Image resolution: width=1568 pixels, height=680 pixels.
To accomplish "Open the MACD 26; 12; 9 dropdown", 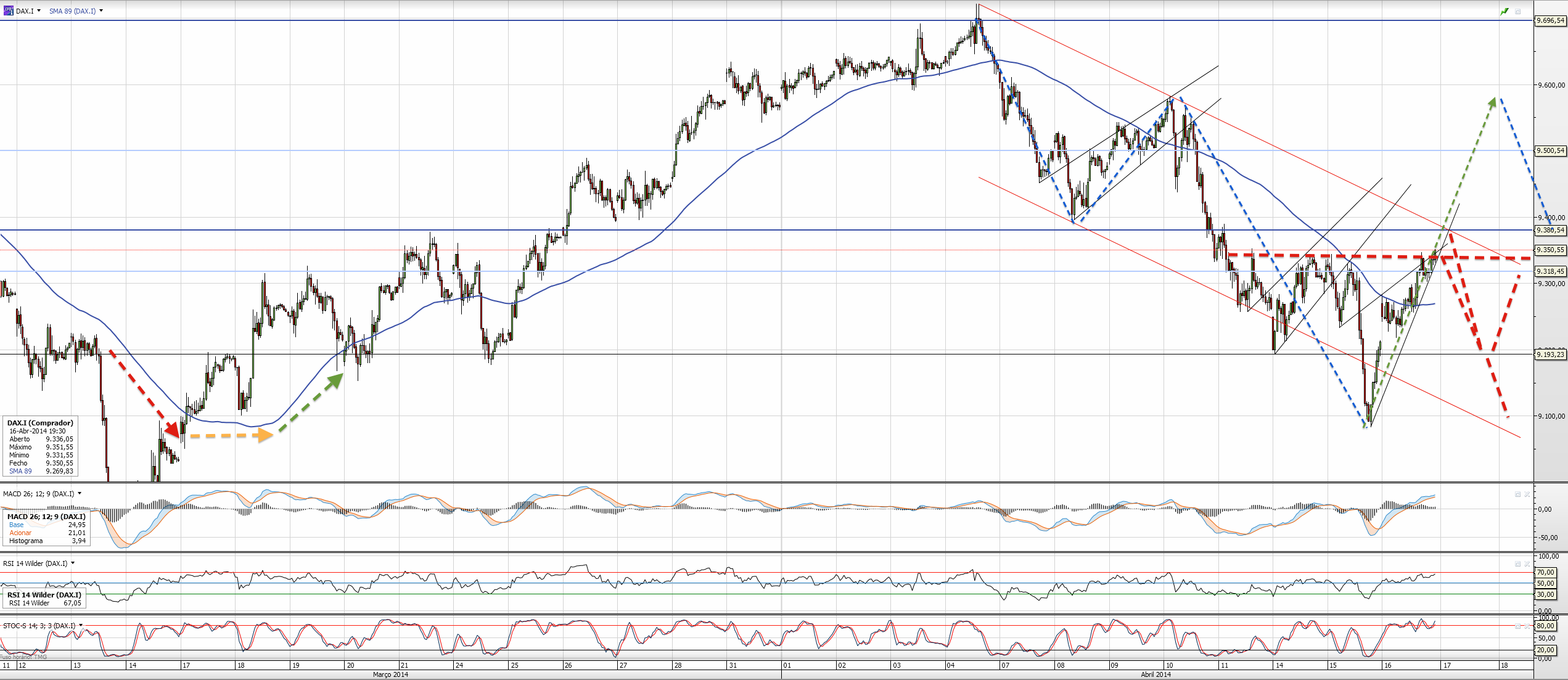I will pos(80,493).
